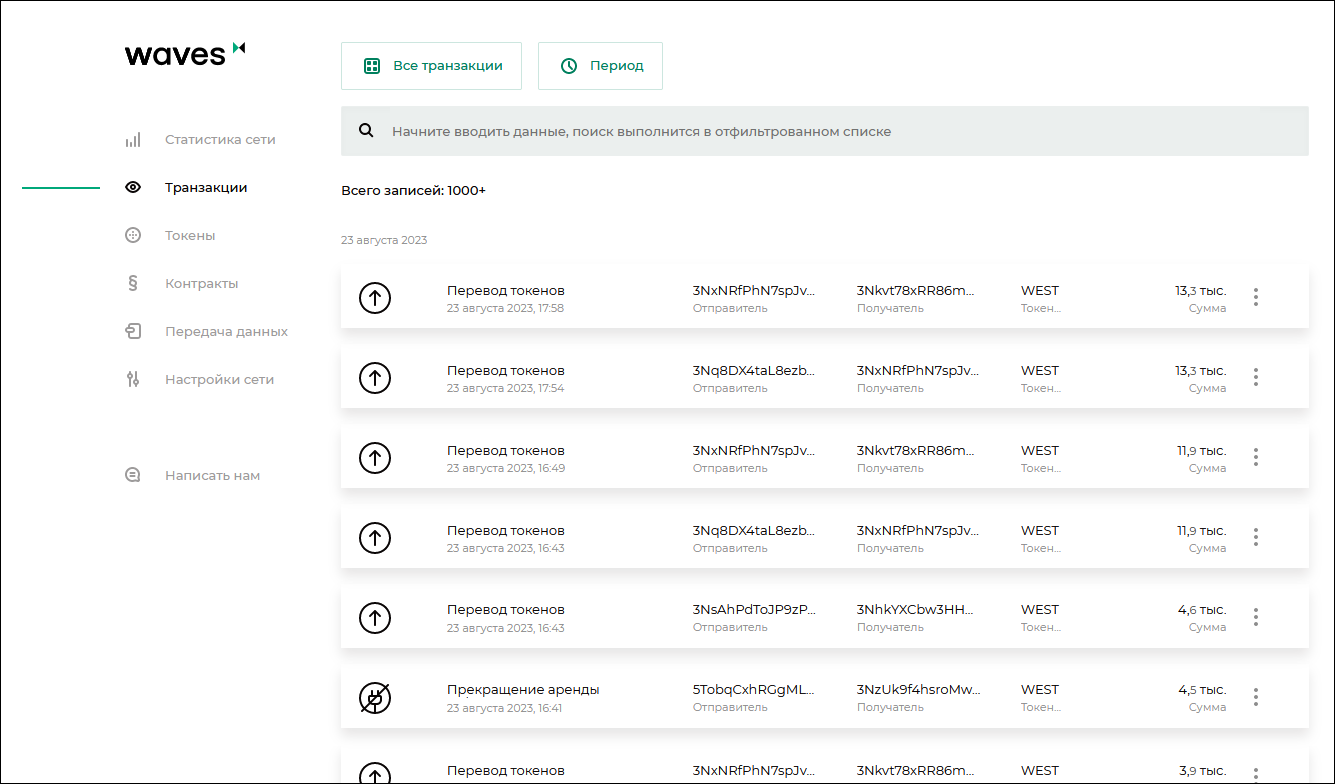Open the Все транзакции filter
This screenshot has height=784, width=1335.
[x=431, y=66]
